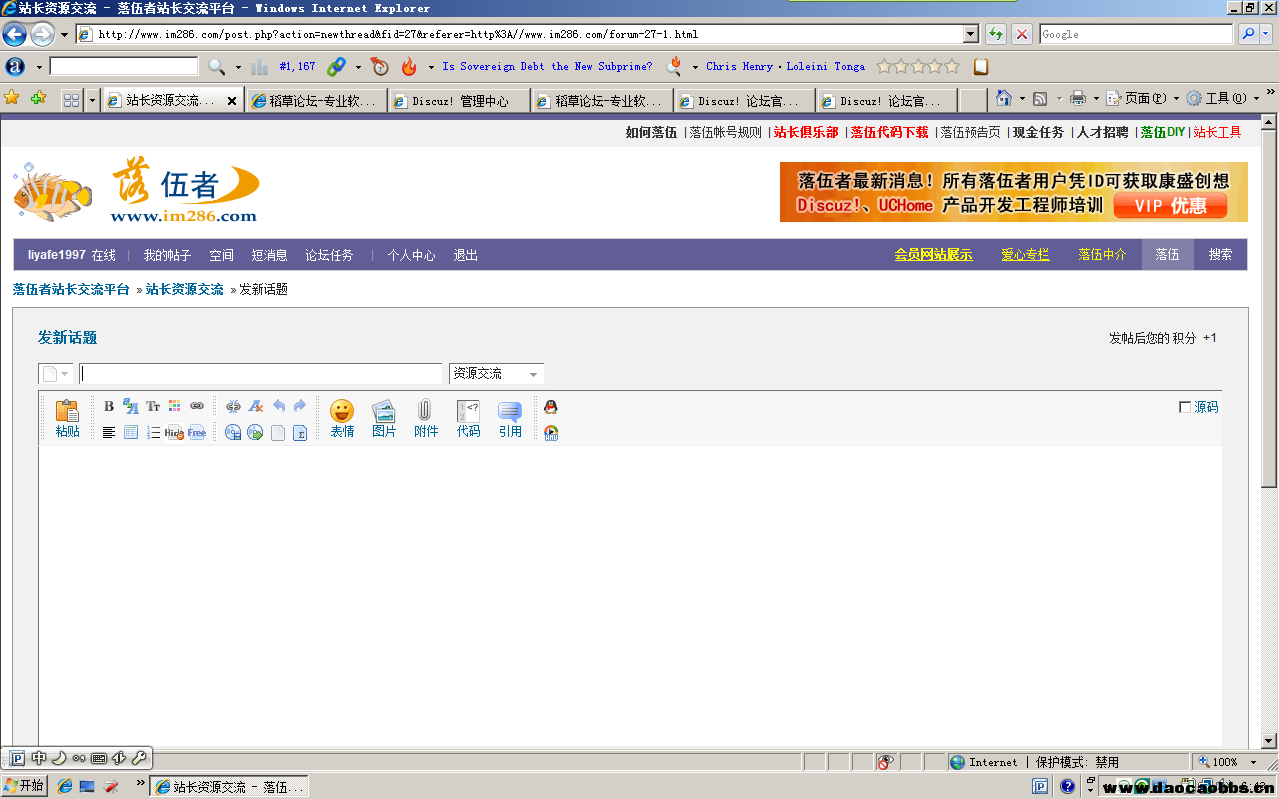This screenshot has height=799, width=1279.
Task: Enable the 源码 source mode checkbox
Action: 1185,407
